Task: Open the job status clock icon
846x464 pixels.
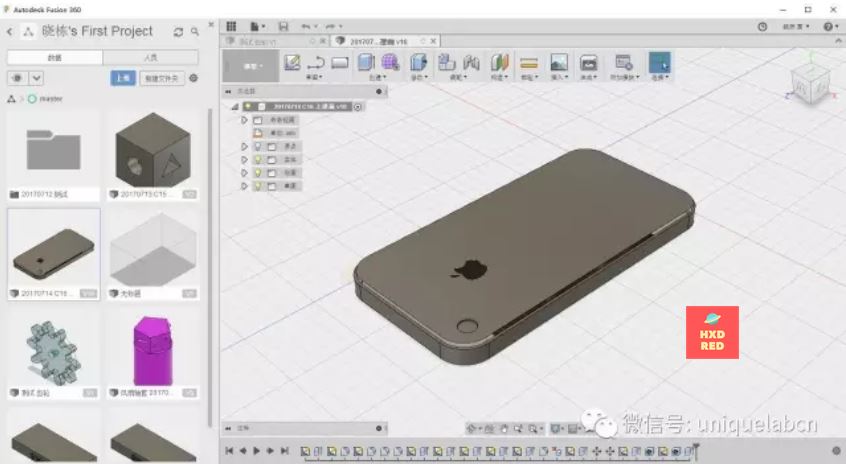Action: [763, 26]
